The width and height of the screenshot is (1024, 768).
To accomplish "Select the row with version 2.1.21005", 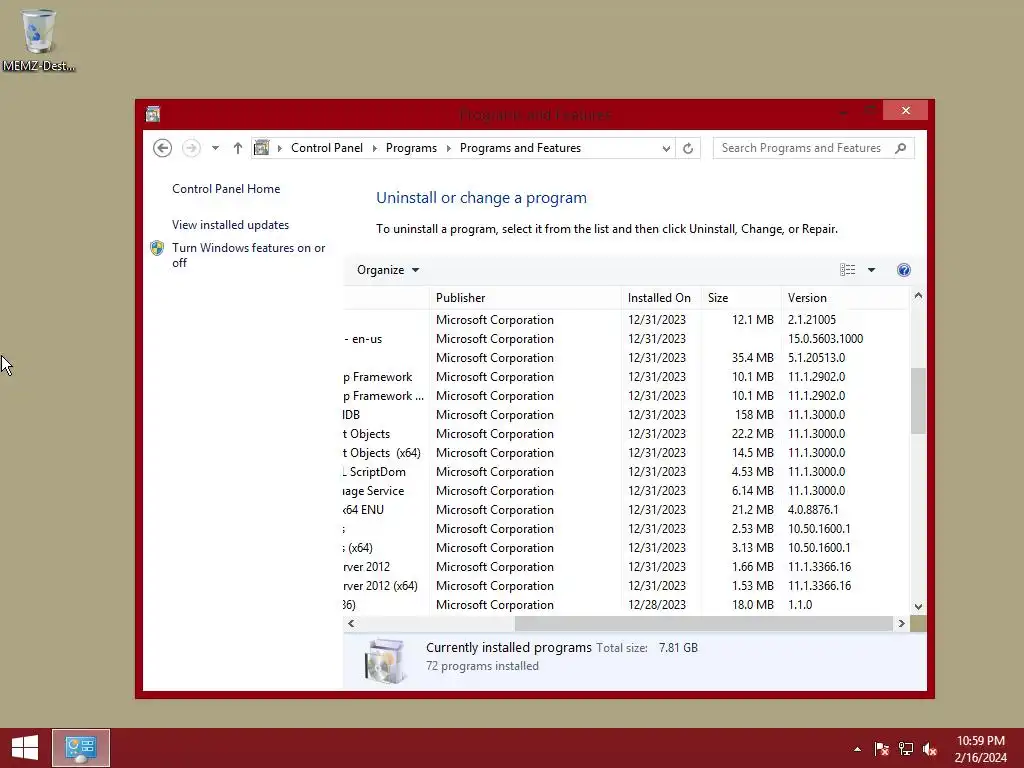I will tap(626, 320).
